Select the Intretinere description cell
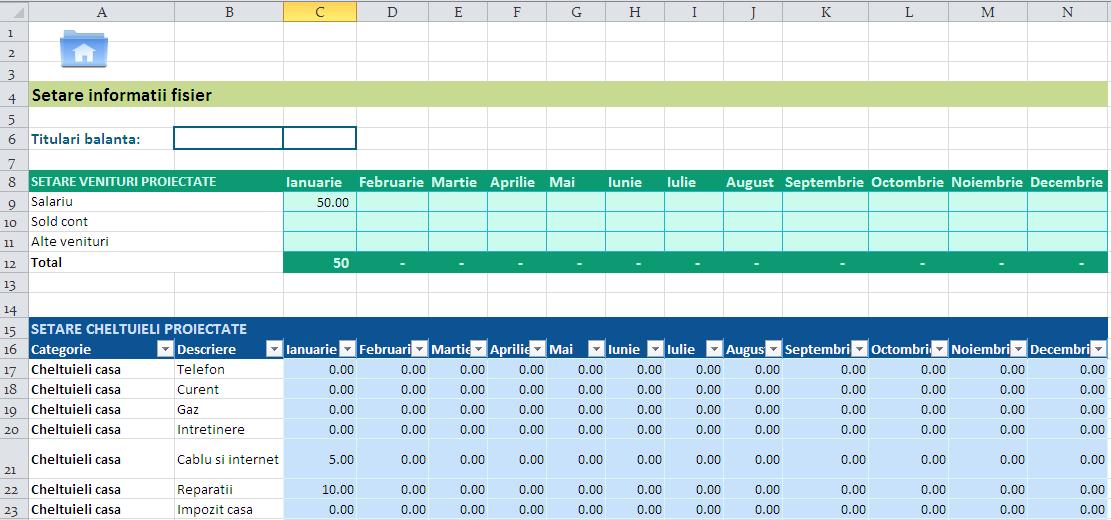The width and height of the screenshot is (1111, 520). point(229,429)
